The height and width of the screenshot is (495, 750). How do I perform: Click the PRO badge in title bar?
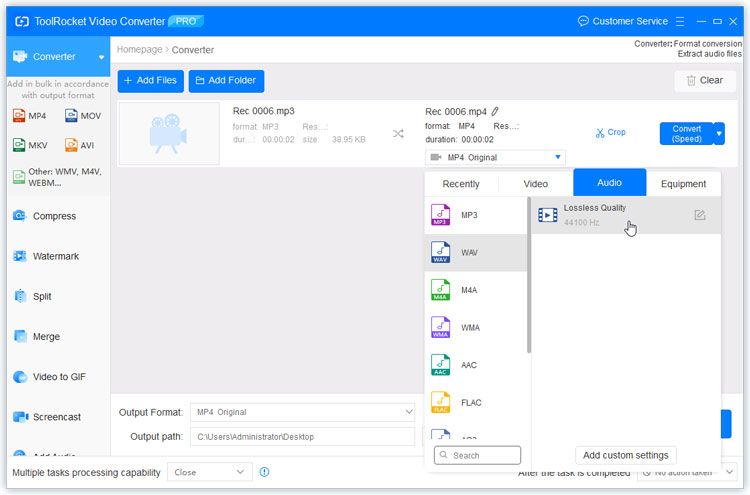[x=186, y=21]
